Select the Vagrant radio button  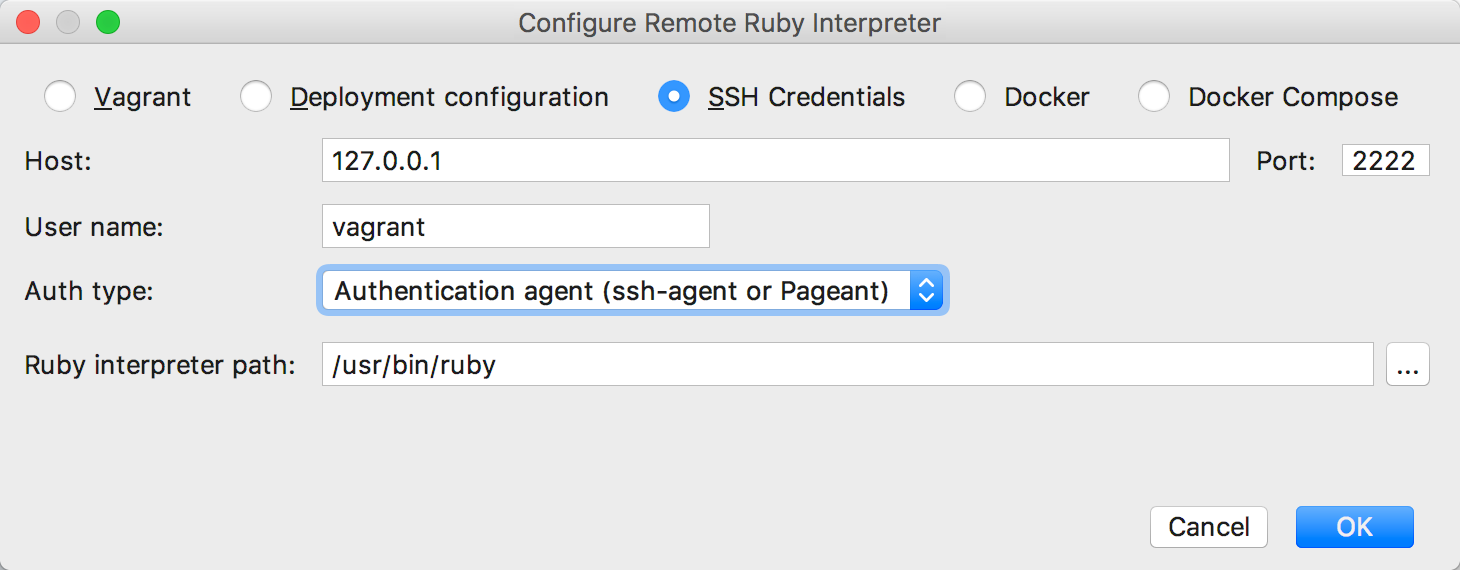[61, 97]
